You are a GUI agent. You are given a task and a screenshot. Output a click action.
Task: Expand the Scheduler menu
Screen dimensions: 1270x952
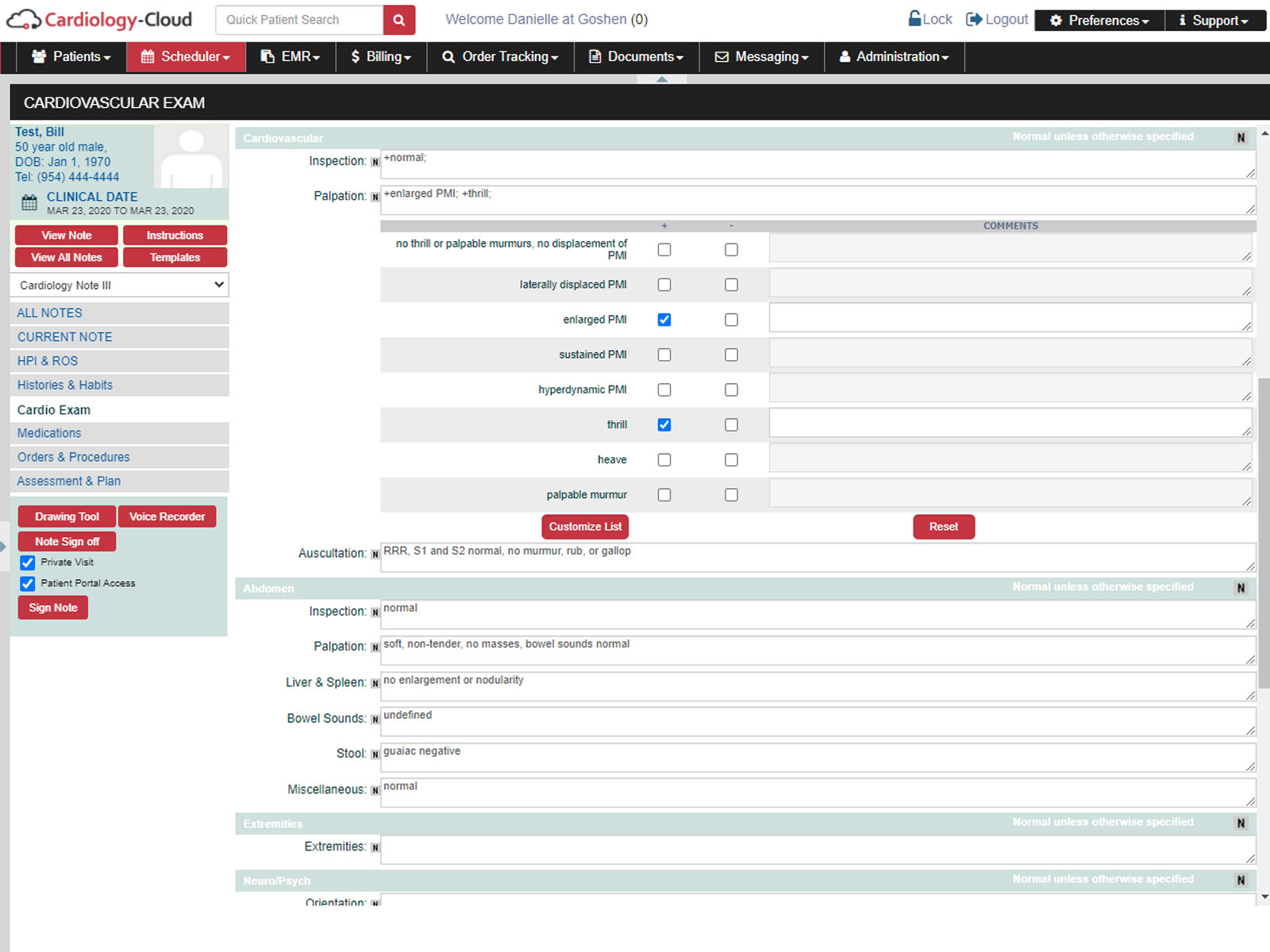(185, 56)
